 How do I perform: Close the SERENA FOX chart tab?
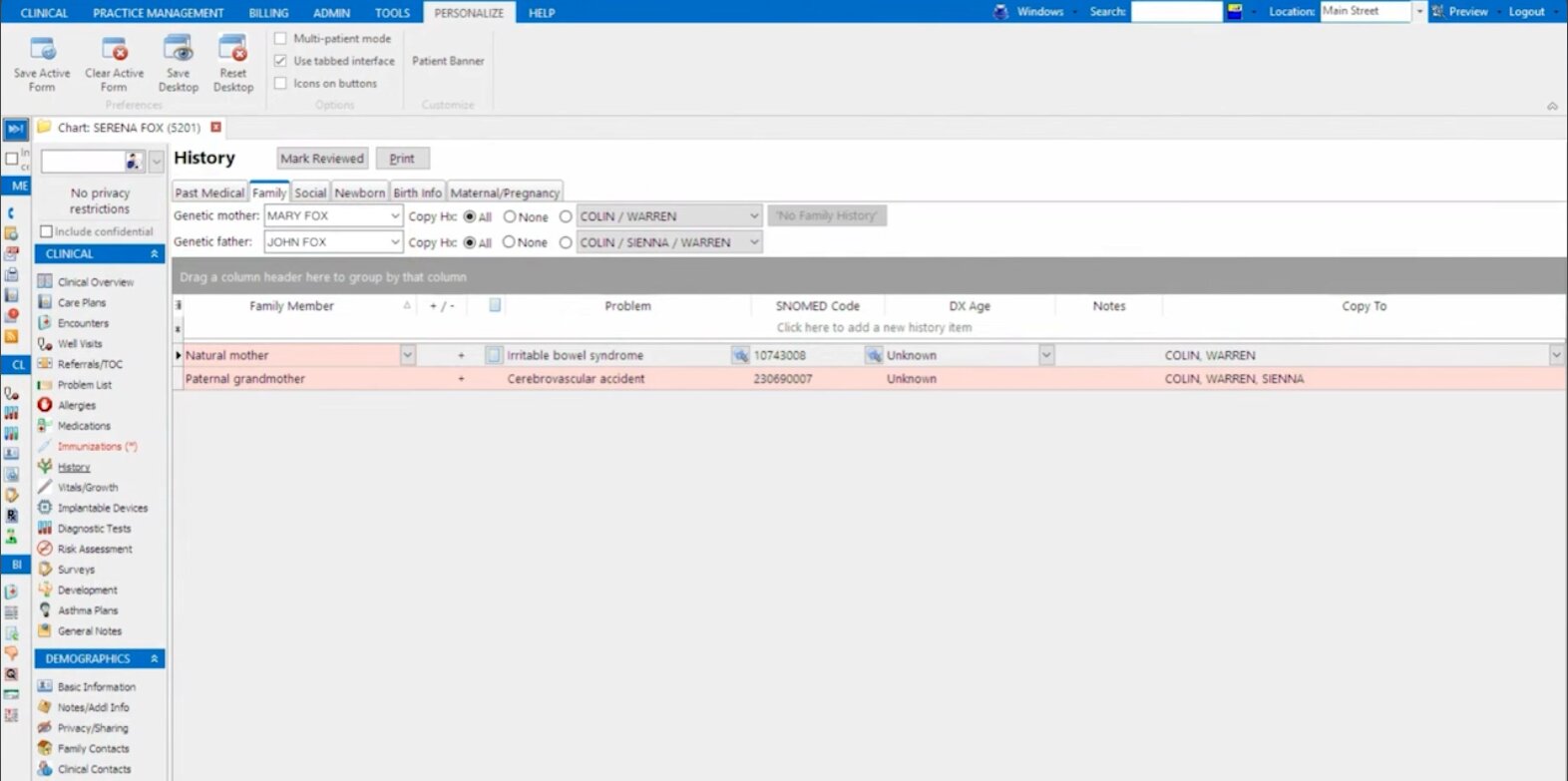(215, 128)
